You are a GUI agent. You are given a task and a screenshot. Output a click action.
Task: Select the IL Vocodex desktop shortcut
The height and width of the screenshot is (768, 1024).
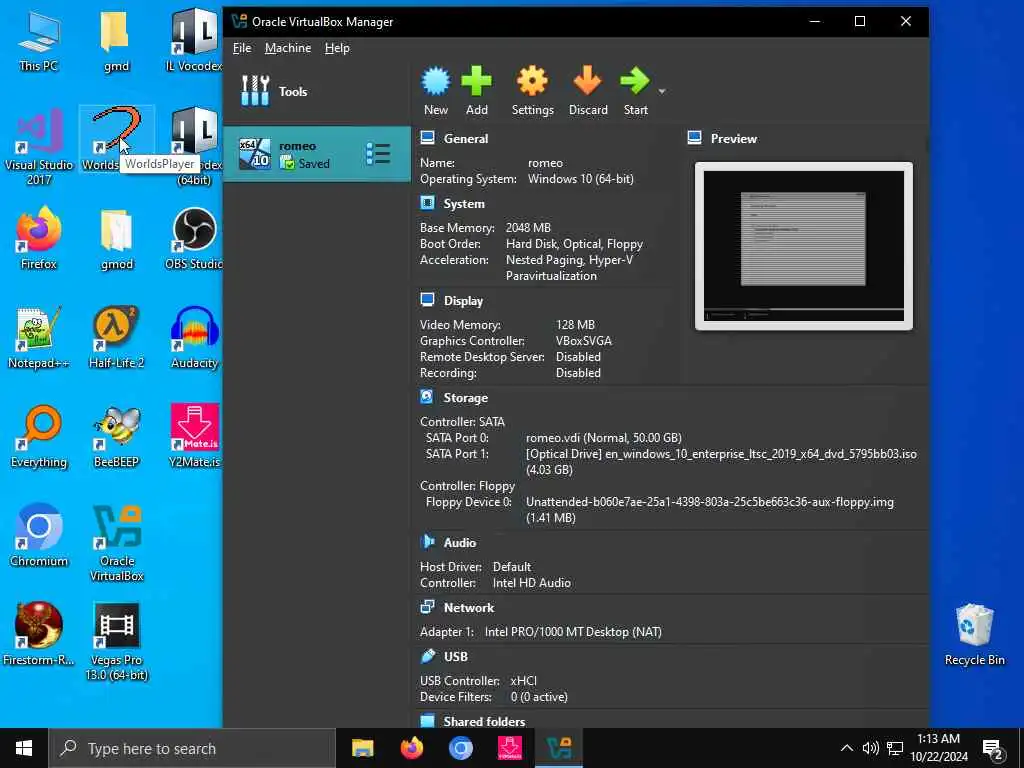click(x=194, y=42)
